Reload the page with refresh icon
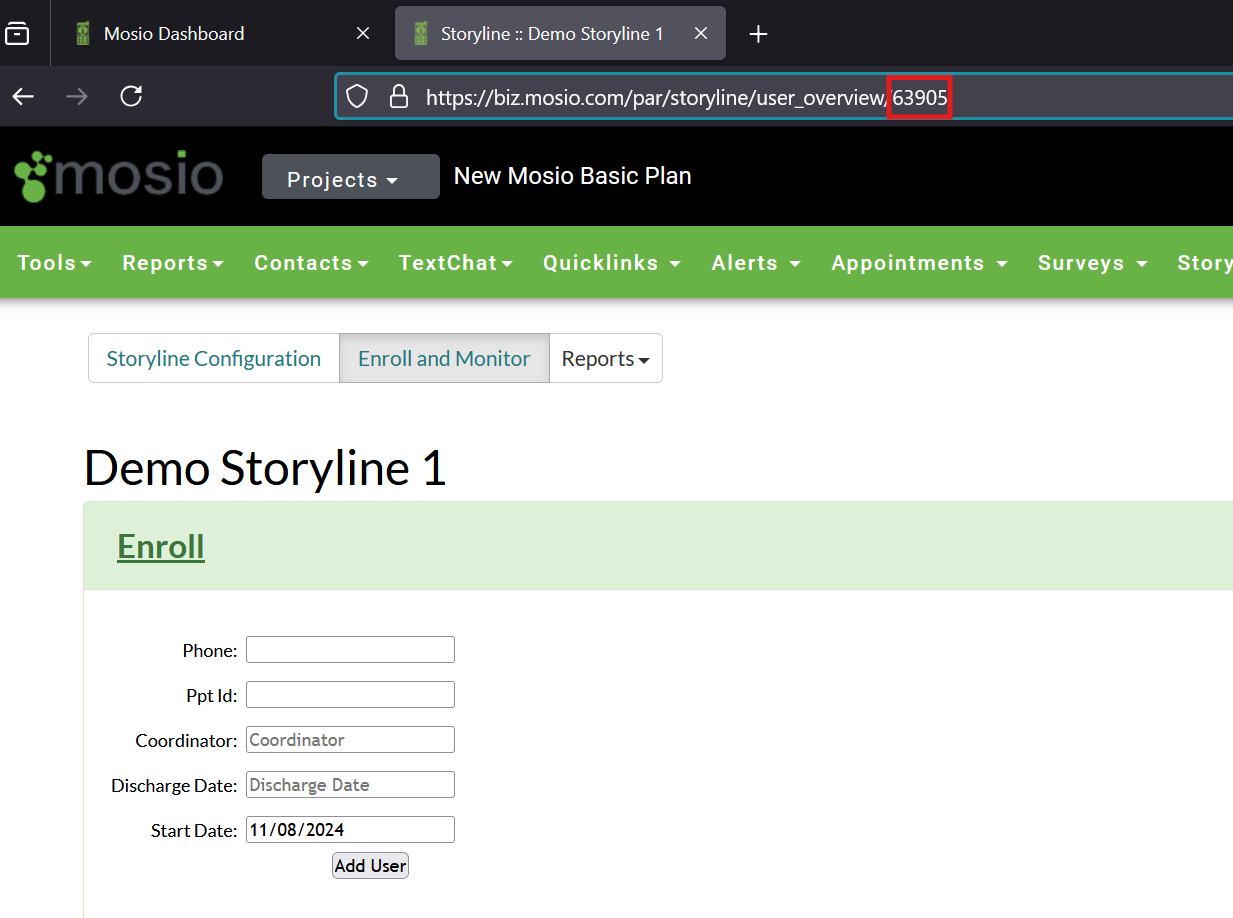This screenshot has height=918, width=1233. click(x=131, y=96)
